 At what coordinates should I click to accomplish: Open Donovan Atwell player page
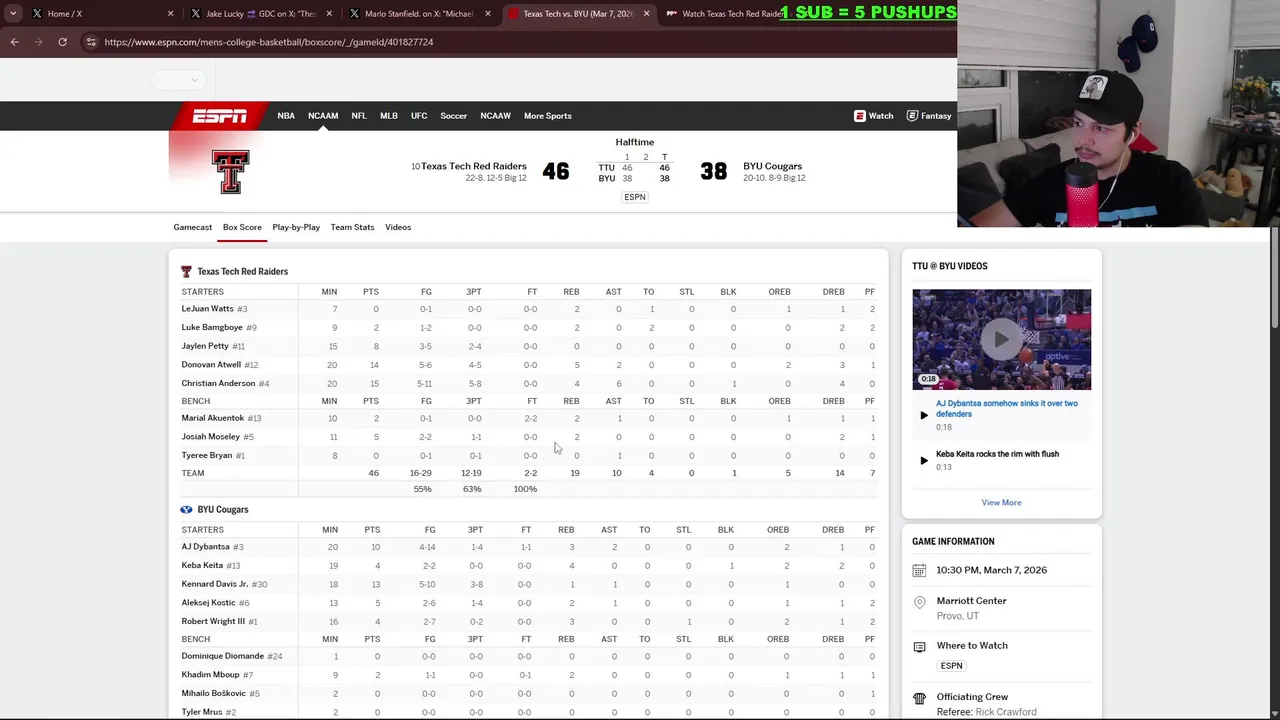click(211, 365)
